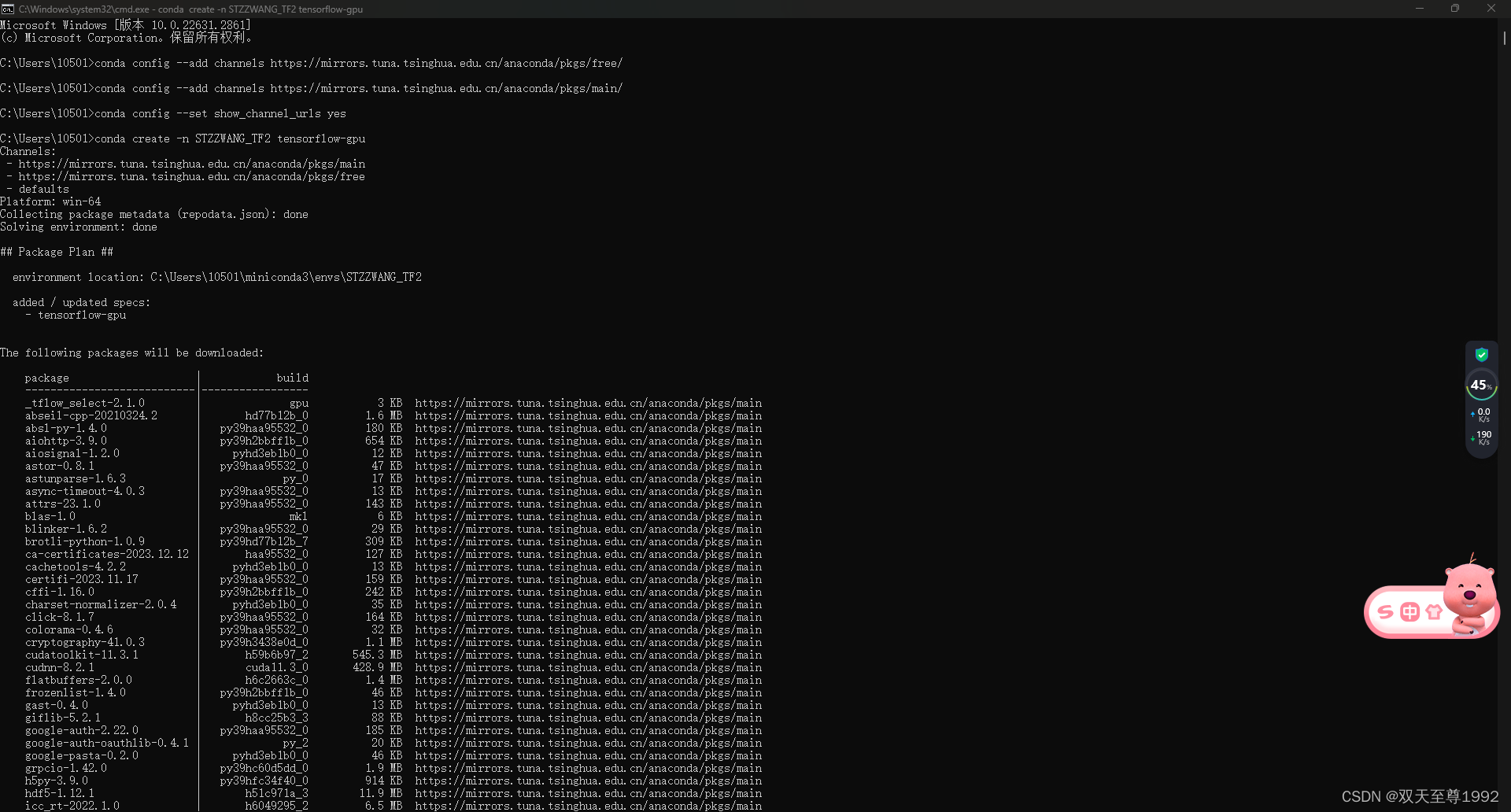Click the 'grpcio-1.42.0' package name
This screenshot has width=1511, height=812.
point(66,768)
